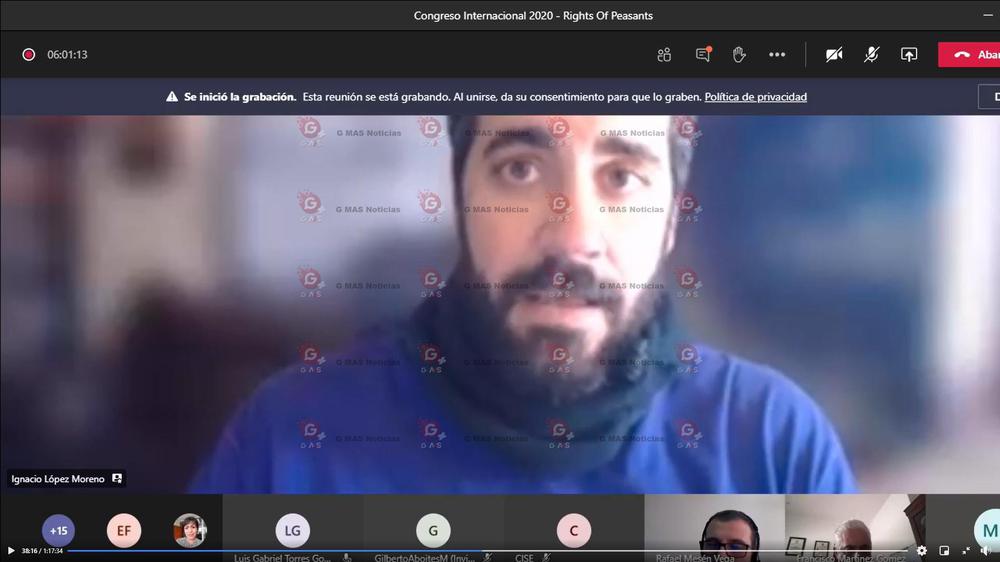Click the +15 more participants bubble
The width and height of the screenshot is (1000, 562).
pos(59,531)
